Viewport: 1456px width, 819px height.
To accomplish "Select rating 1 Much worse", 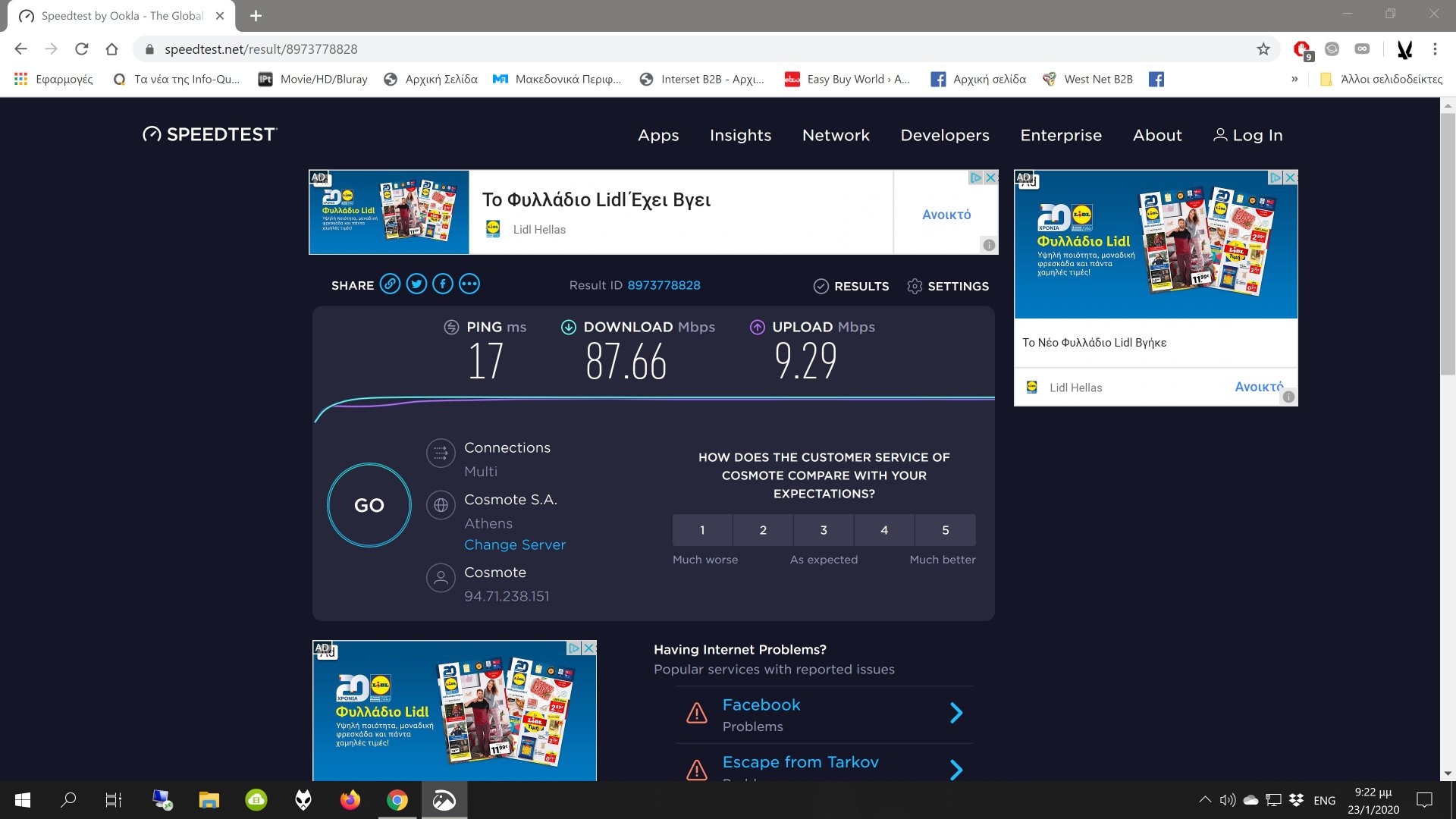I will click(x=702, y=530).
